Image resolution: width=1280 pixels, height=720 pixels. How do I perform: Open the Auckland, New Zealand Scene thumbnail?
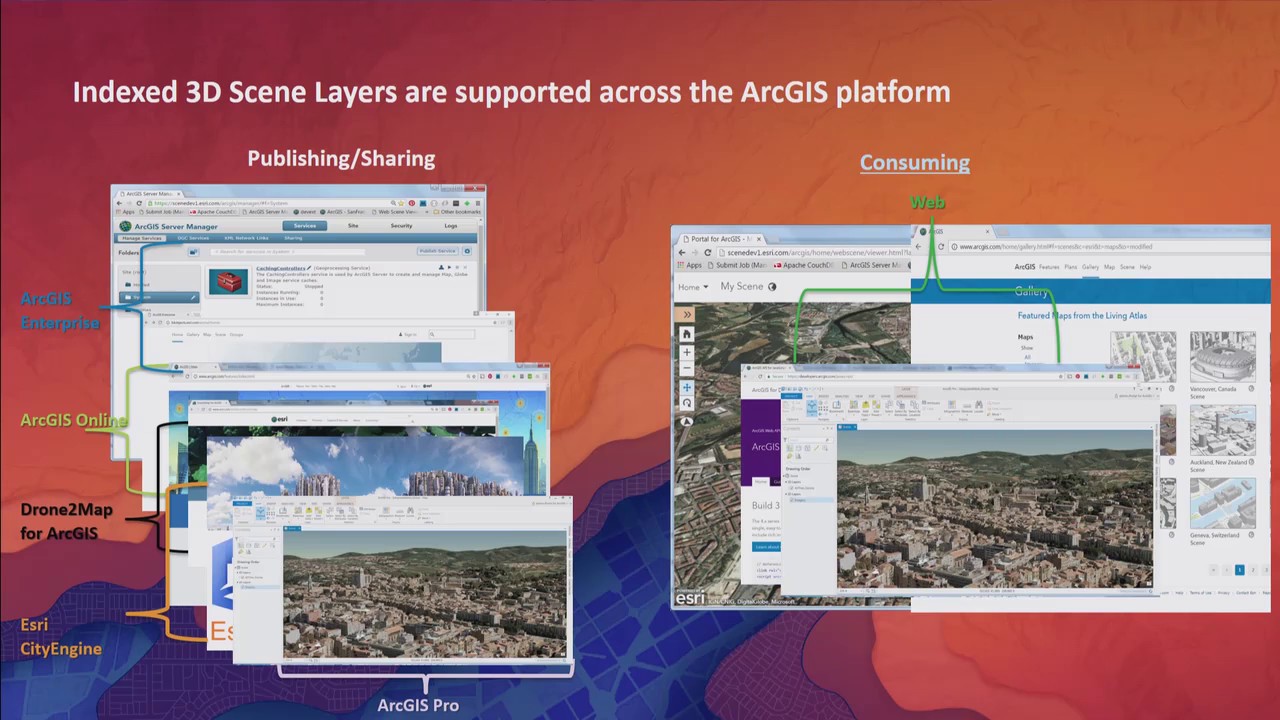(1222, 431)
